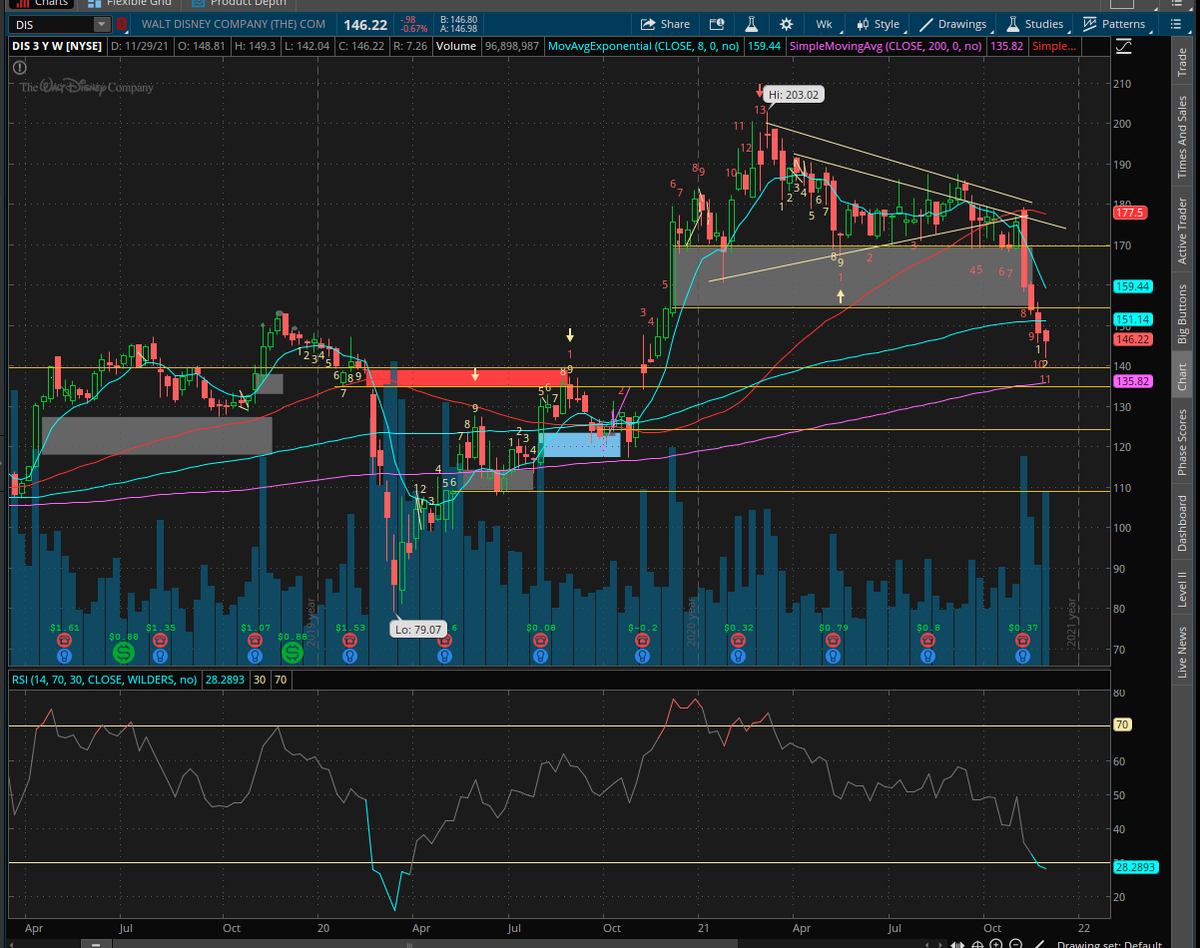Open the Level II sidebar tab
The width and height of the screenshot is (1200, 948).
click(1183, 590)
